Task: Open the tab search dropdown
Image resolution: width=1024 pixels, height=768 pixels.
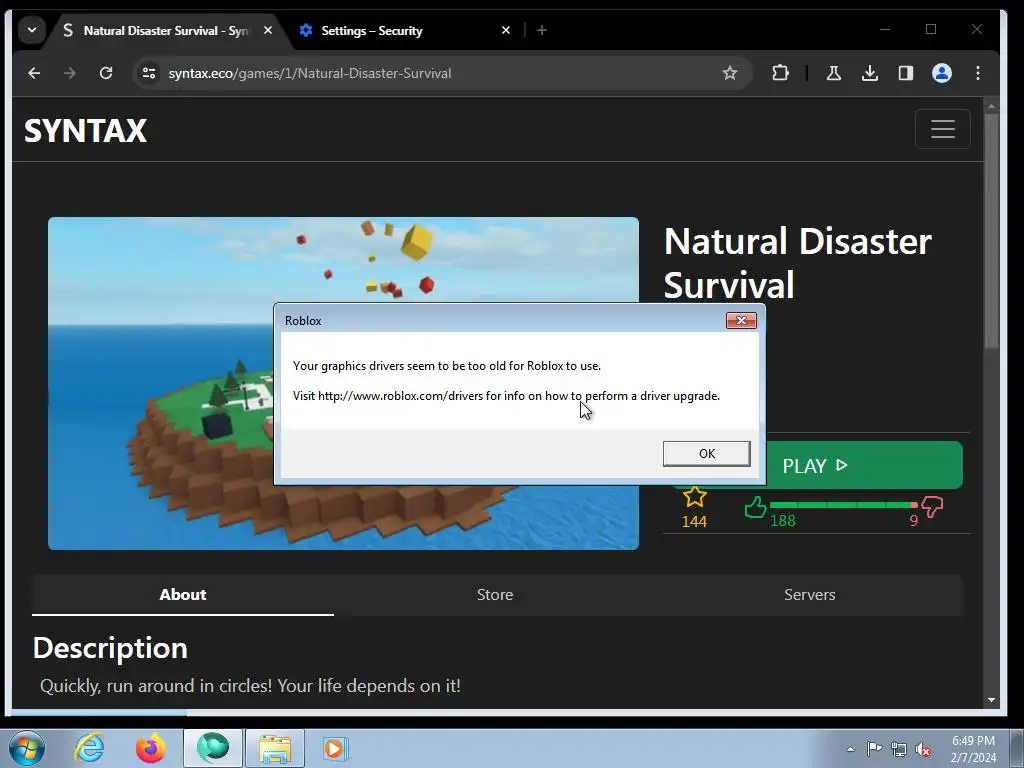Action: click(x=31, y=30)
